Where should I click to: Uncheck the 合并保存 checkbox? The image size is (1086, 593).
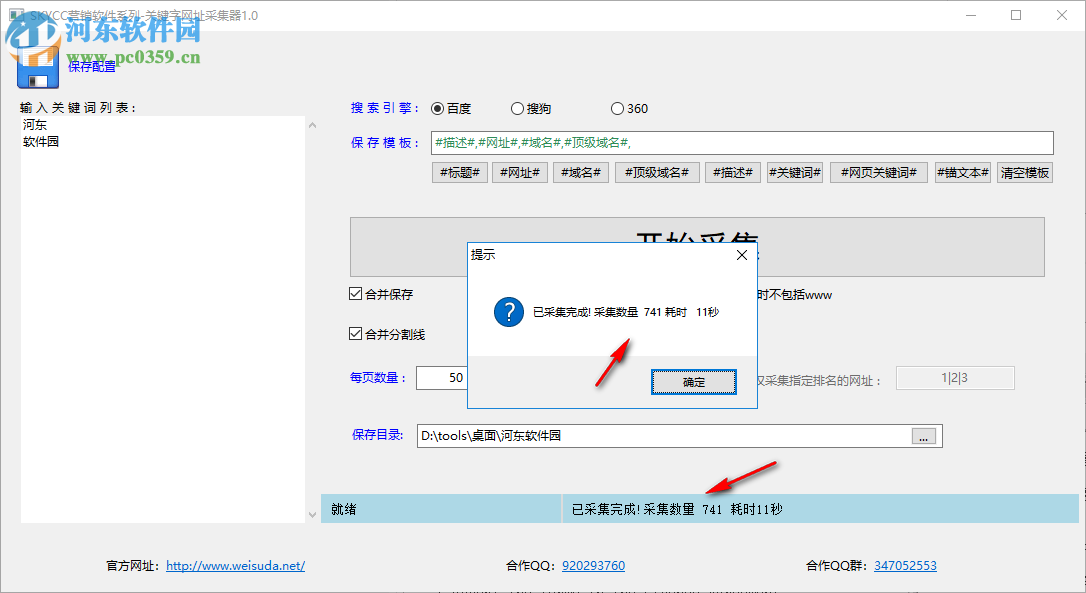pos(356,293)
